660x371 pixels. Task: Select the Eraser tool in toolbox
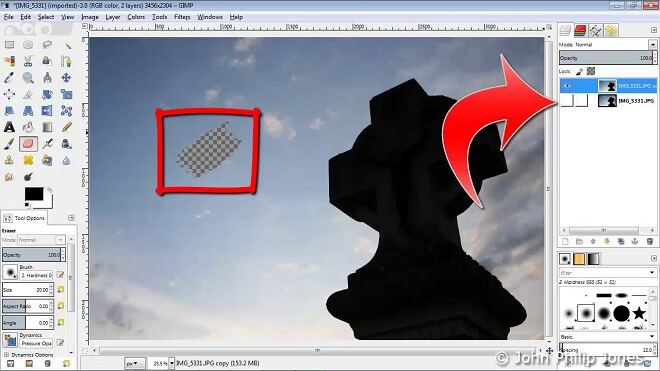click(x=28, y=144)
